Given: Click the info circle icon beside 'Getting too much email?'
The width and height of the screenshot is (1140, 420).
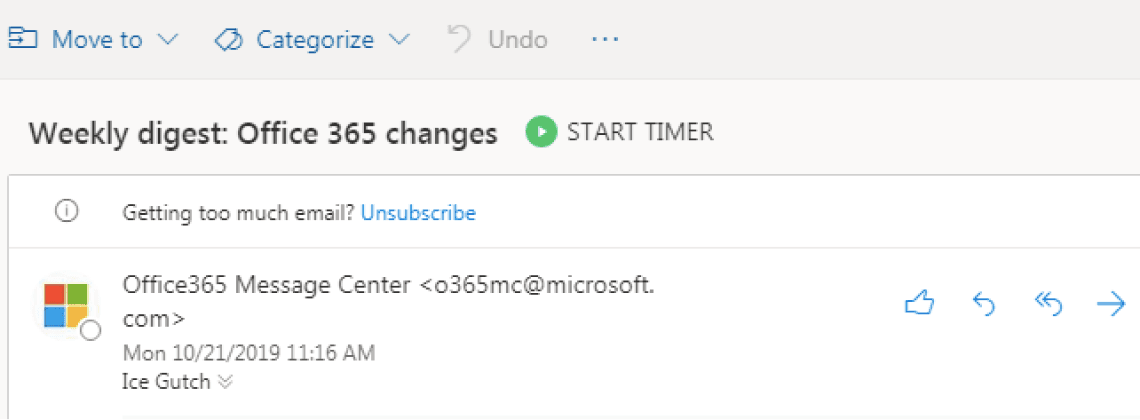Looking at the screenshot, I should pyautogui.click(x=67, y=212).
